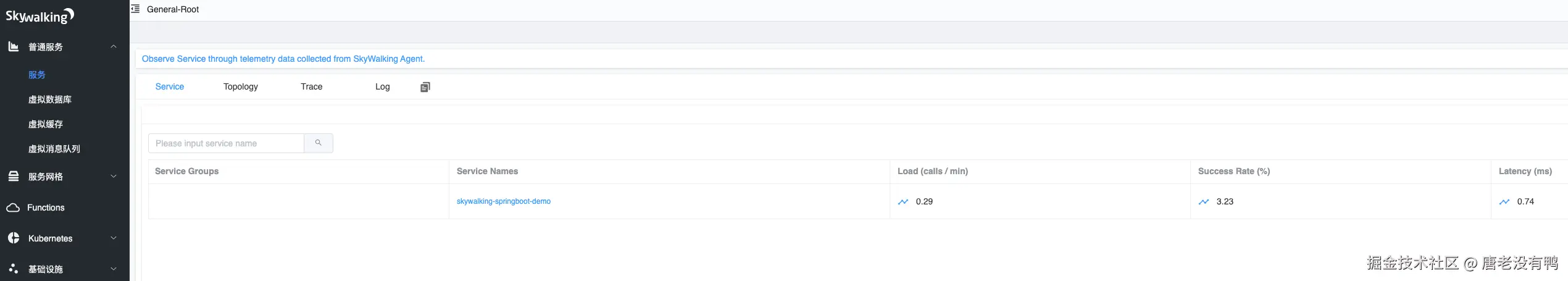Switch to the Topology tab
The height and width of the screenshot is (281, 1568).
[241, 87]
